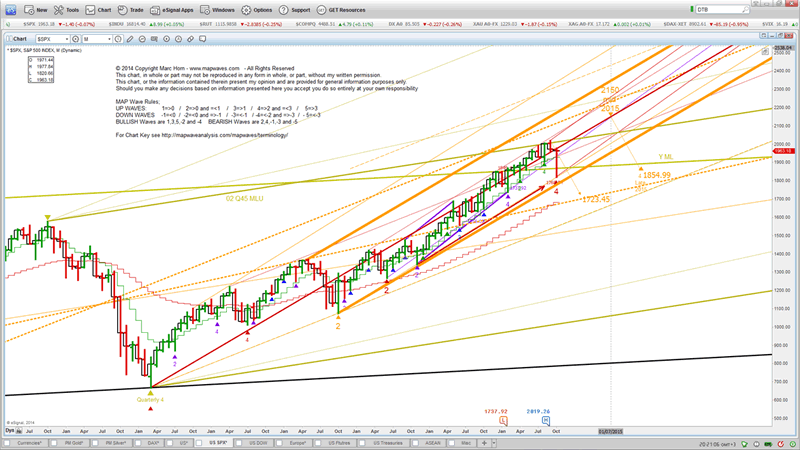Click the symbol link icon next to $SPX
Screen dimensions: 800x450
76,39
